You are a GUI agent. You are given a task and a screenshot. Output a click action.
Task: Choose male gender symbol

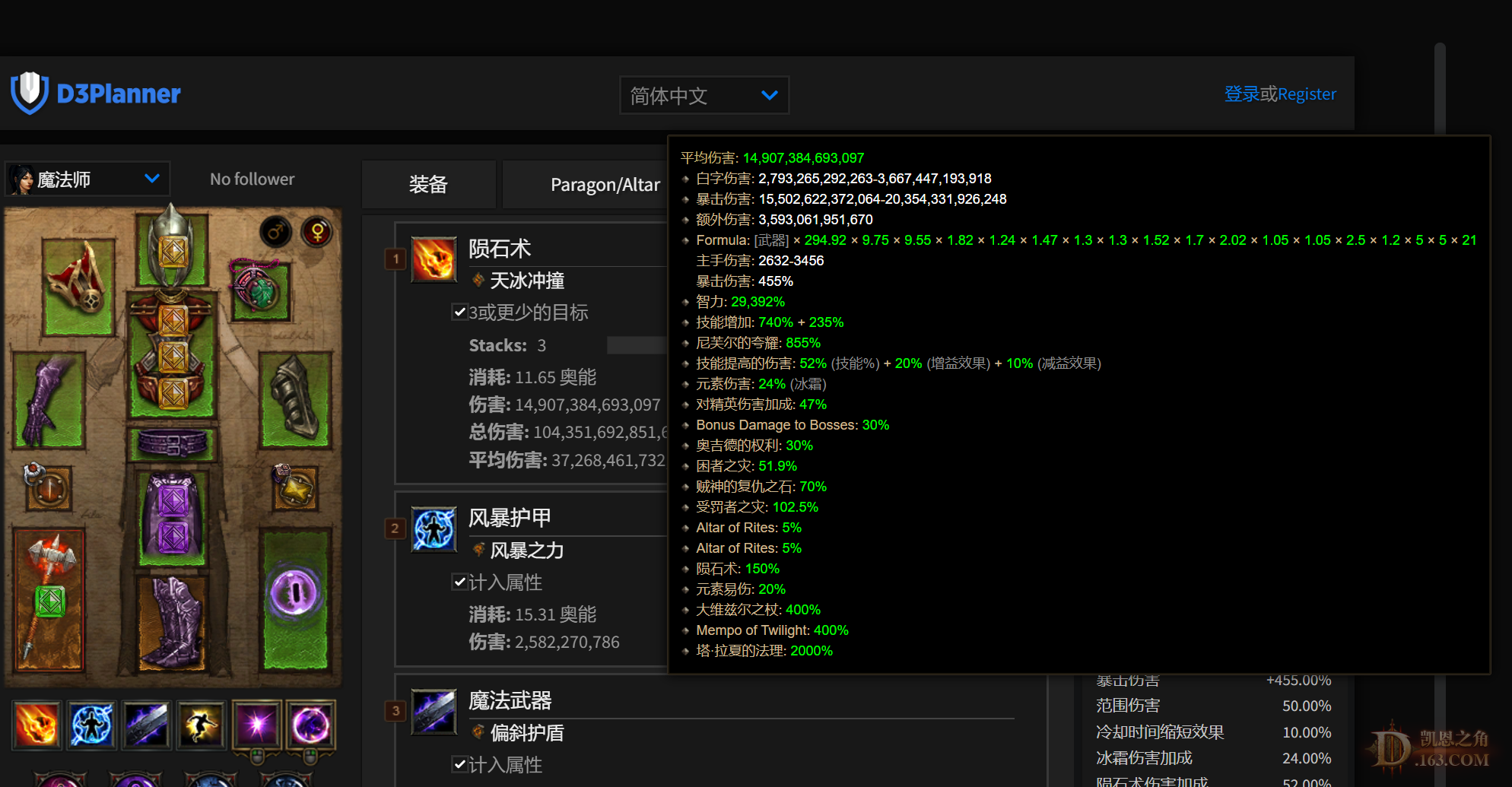[x=276, y=231]
